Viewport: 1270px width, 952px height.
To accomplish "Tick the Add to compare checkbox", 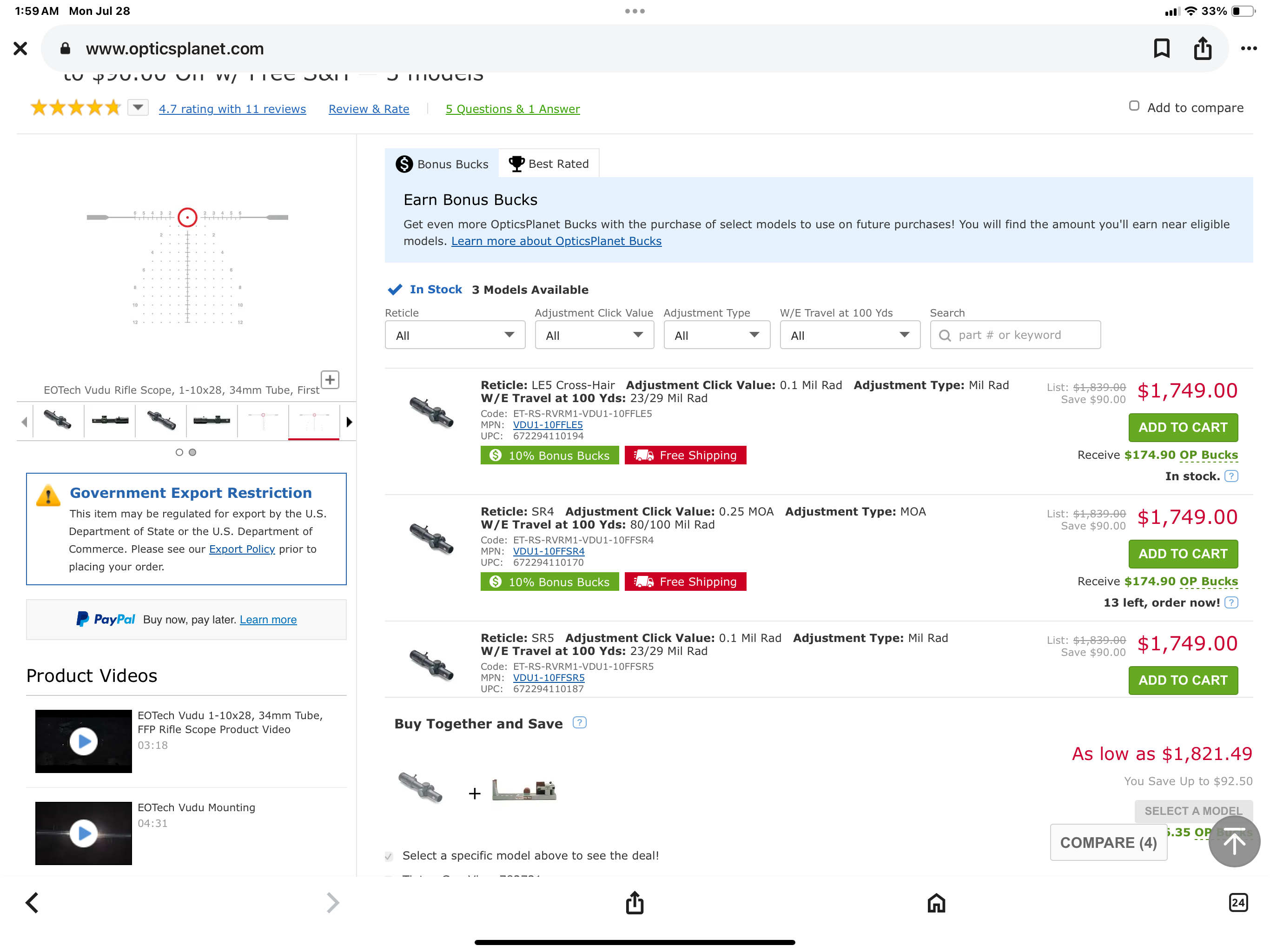I will click(1134, 106).
